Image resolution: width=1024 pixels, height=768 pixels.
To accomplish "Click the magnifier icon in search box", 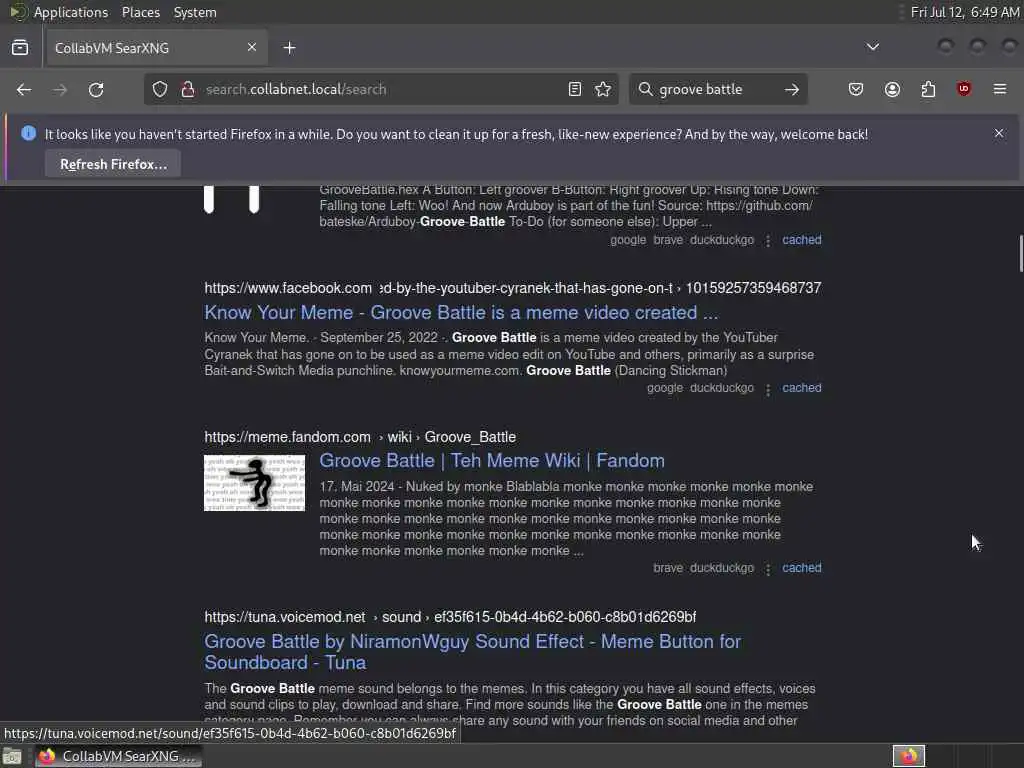I will (645, 89).
